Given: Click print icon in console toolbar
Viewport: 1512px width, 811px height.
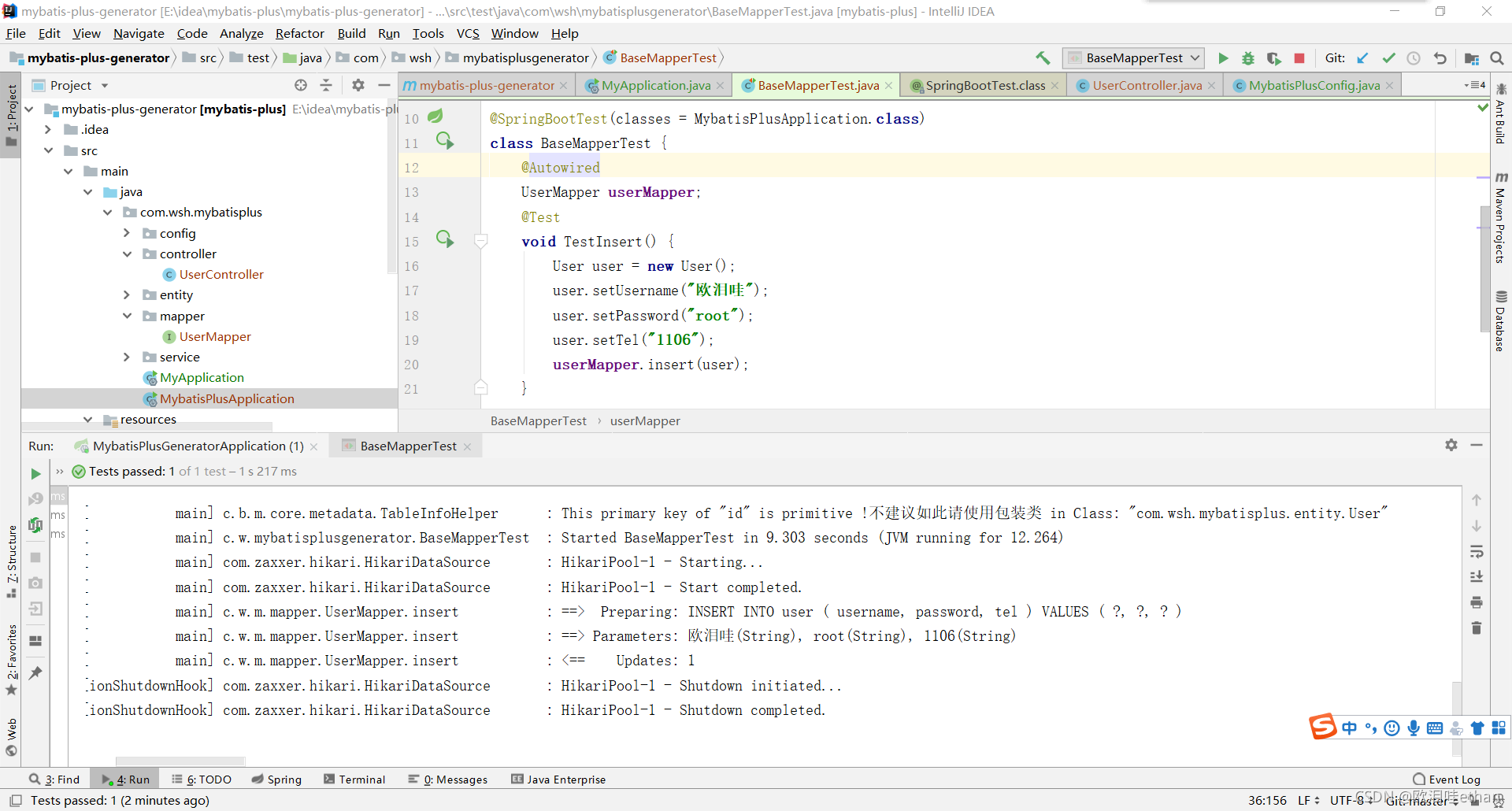Looking at the screenshot, I should pyautogui.click(x=1477, y=602).
